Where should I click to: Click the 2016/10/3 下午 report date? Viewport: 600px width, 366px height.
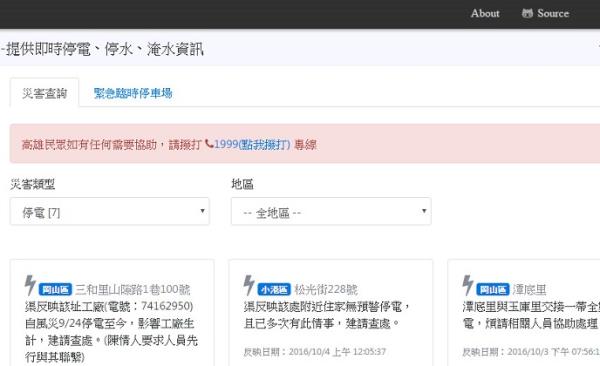tap(553, 351)
